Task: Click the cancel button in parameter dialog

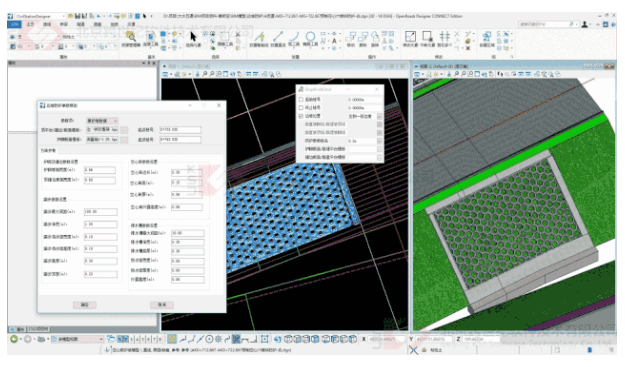Action: pos(162,305)
